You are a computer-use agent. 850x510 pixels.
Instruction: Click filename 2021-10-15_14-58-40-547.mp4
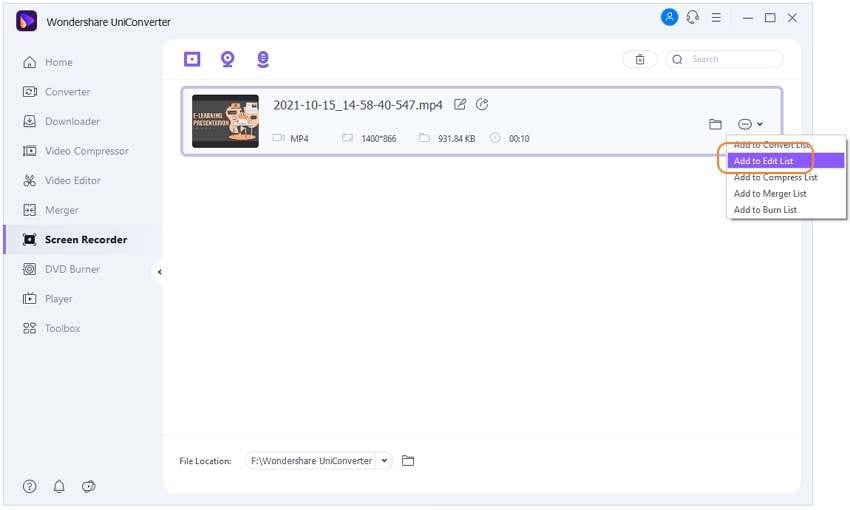pos(357,105)
